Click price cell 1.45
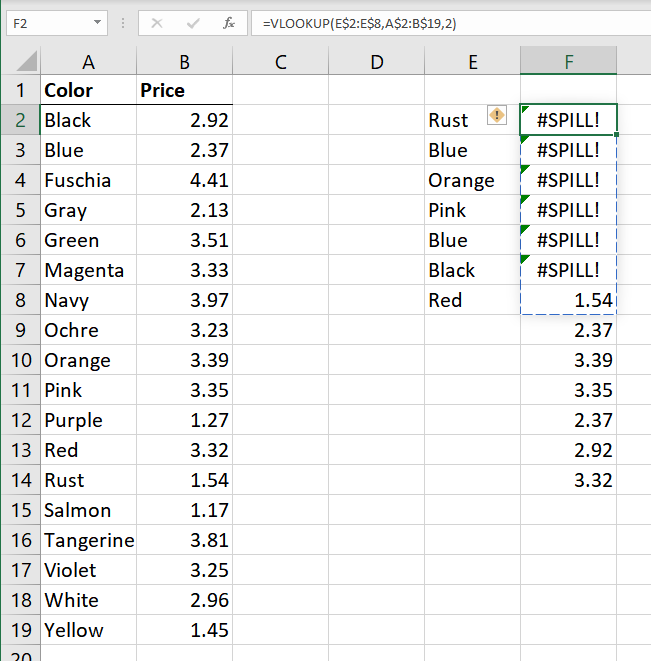The height and width of the screenshot is (661, 651). pos(185,630)
